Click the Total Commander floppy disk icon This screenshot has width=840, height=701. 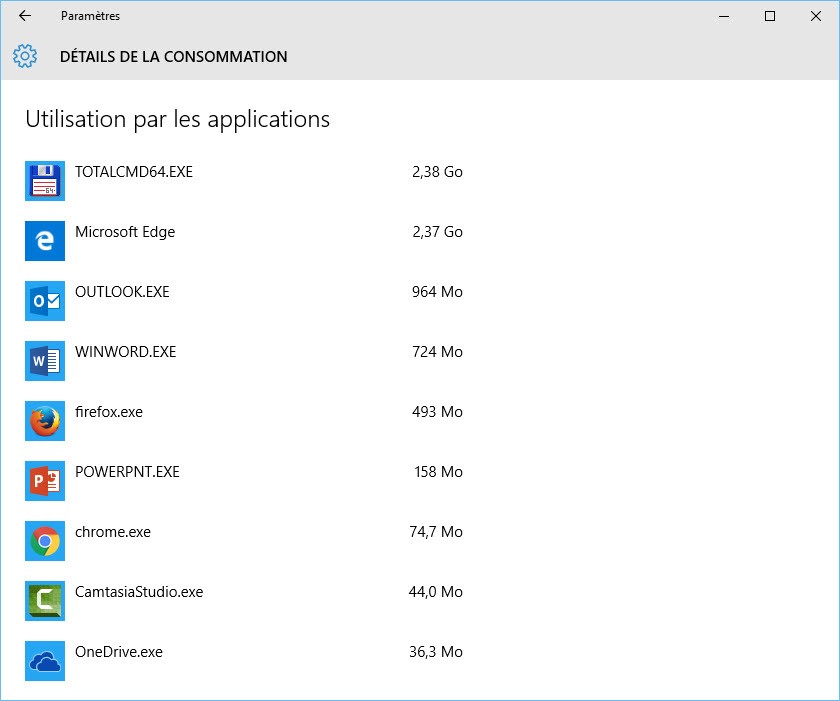(x=44, y=181)
